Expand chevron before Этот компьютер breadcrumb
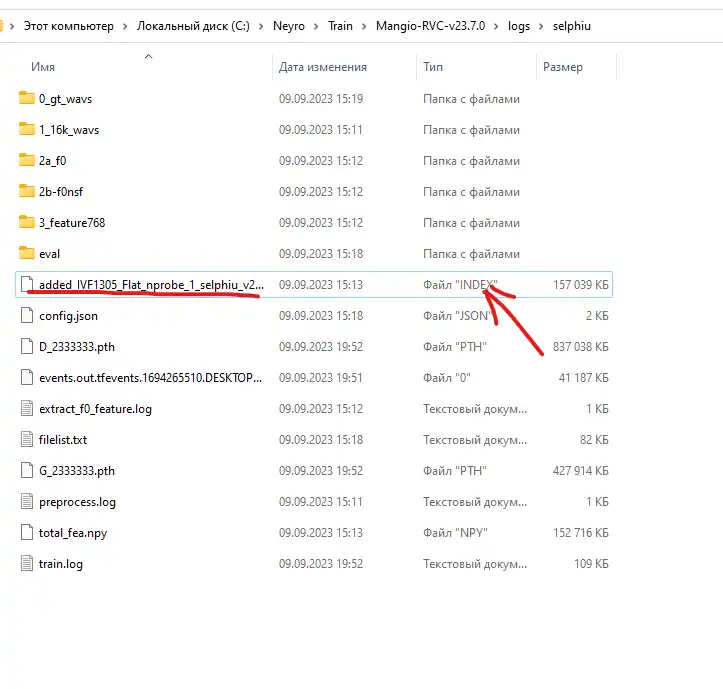 coord(12,27)
